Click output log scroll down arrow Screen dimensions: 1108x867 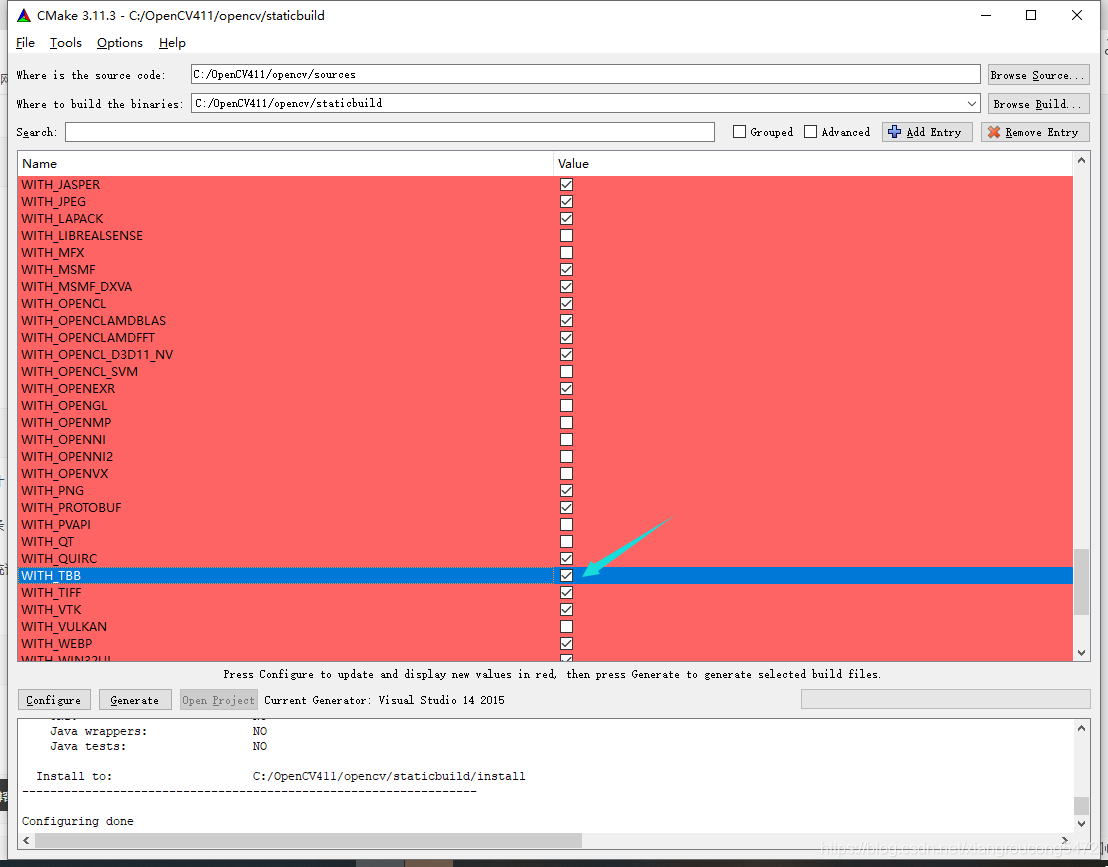[x=1081, y=824]
